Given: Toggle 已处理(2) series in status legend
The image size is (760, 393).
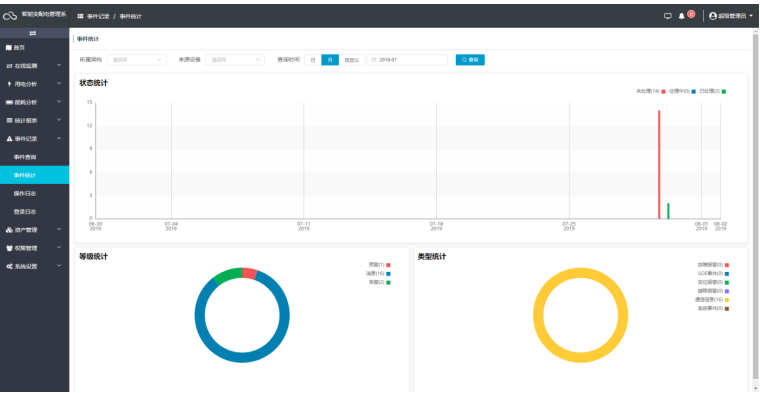Looking at the screenshot, I should coord(712,91).
